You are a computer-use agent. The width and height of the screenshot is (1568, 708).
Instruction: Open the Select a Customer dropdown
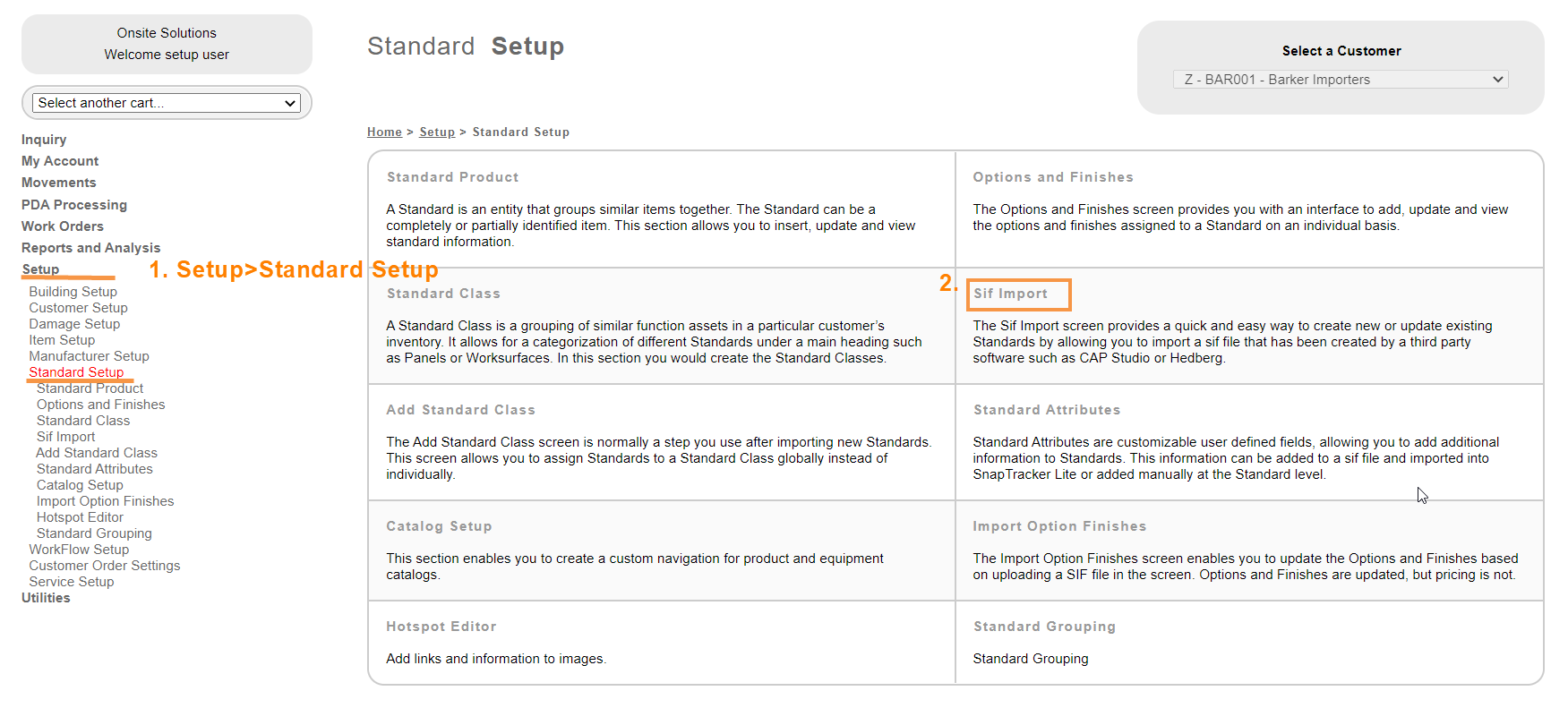click(x=1340, y=79)
